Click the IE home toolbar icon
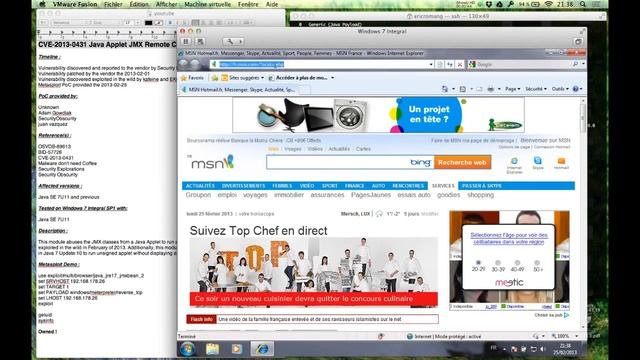 [444, 89]
